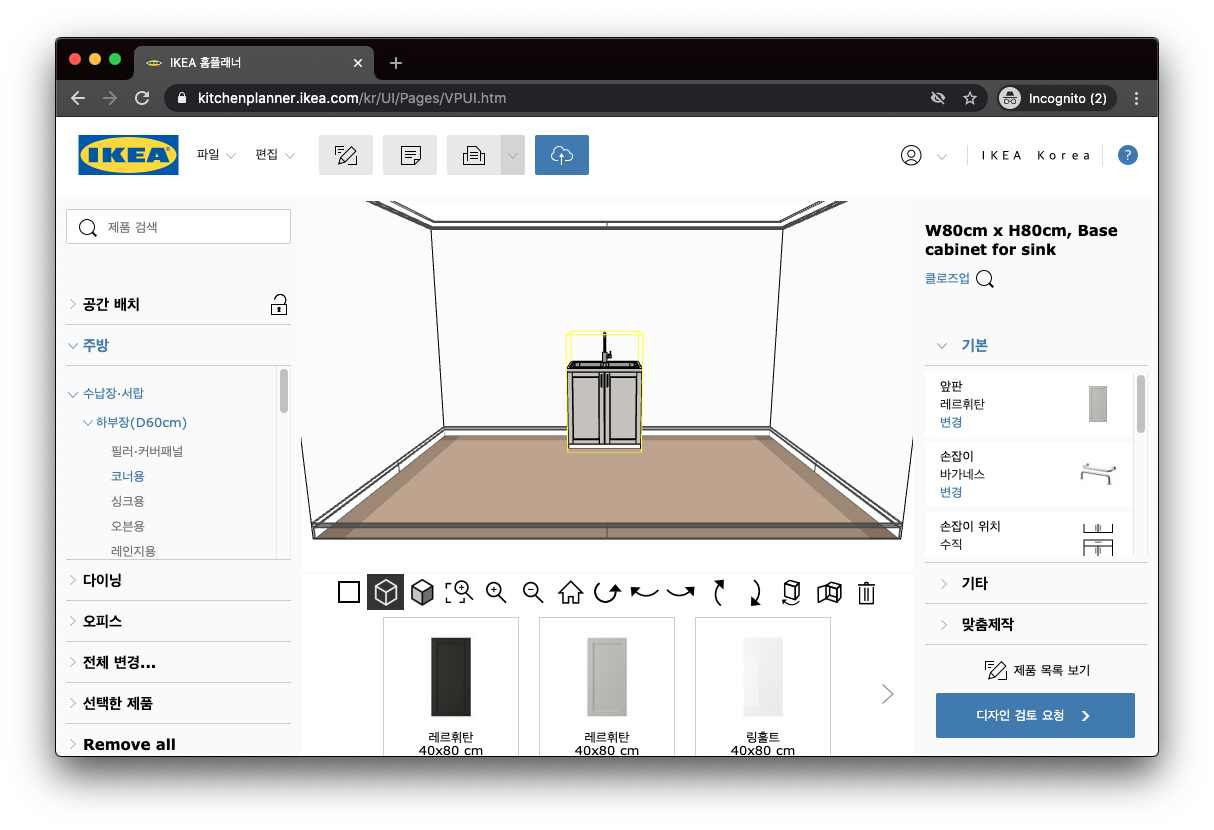Click the handle position 수직 diagram icon
Image resolution: width=1214 pixels, height=830 pixels.
1098,539
